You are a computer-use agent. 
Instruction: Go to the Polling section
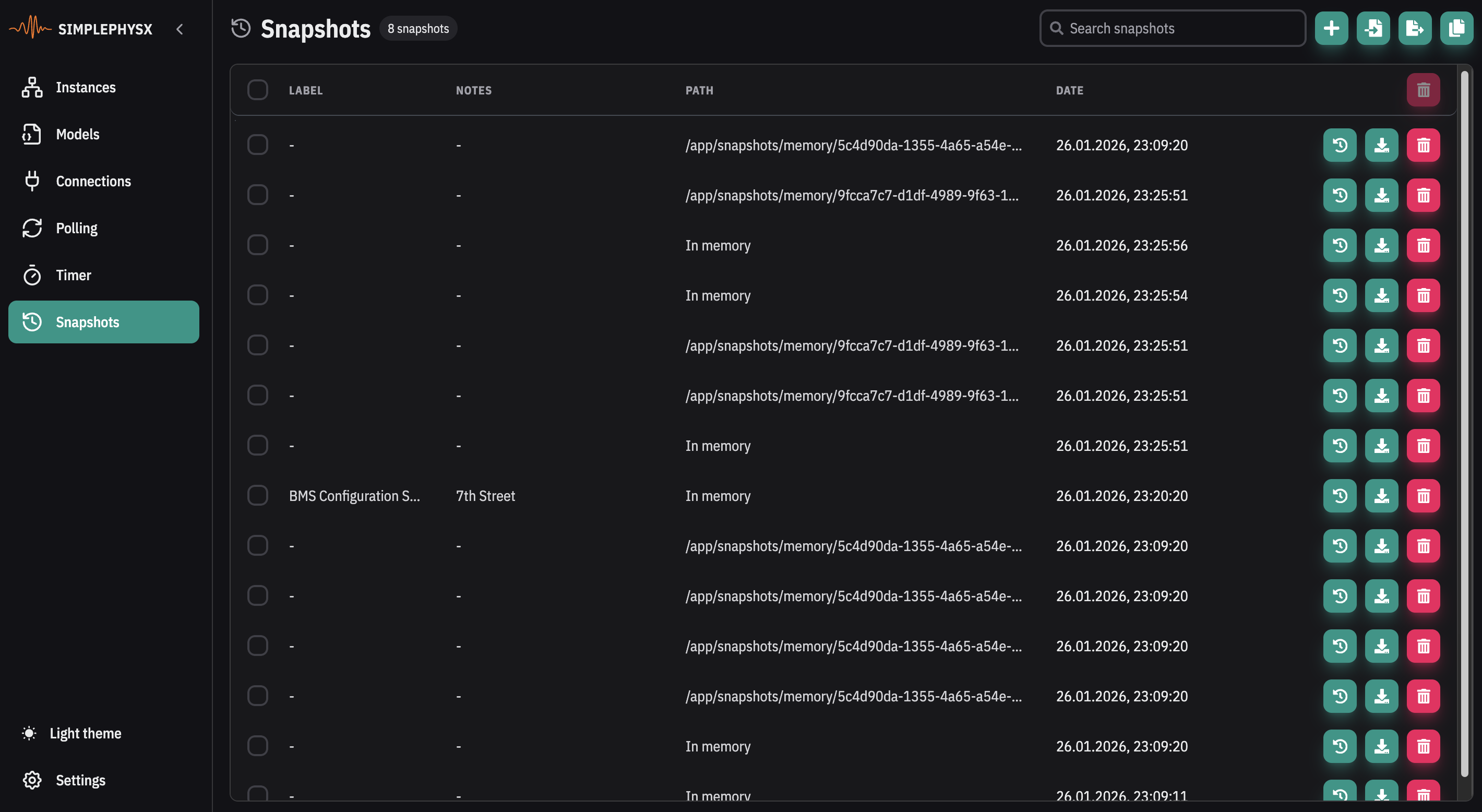(77, 229)
